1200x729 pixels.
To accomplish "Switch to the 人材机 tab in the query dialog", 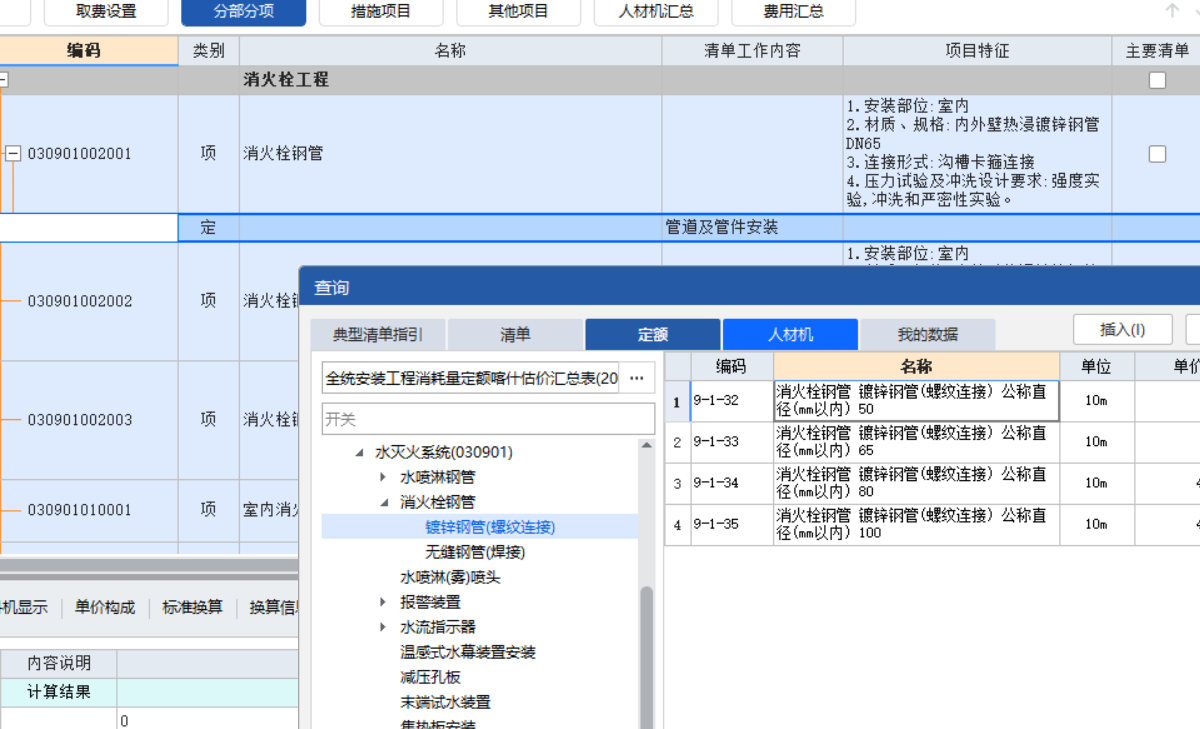I will 790,334.
